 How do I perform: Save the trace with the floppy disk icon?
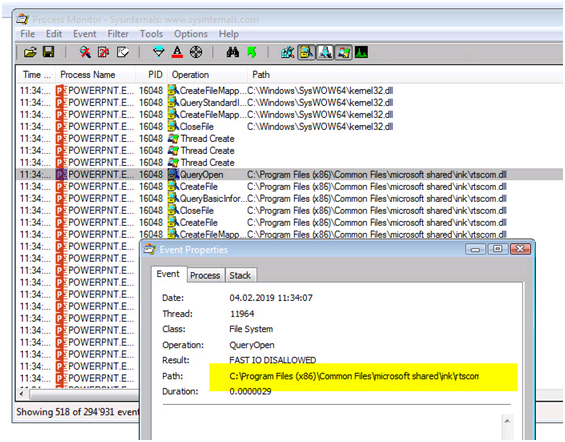(49, 52)
